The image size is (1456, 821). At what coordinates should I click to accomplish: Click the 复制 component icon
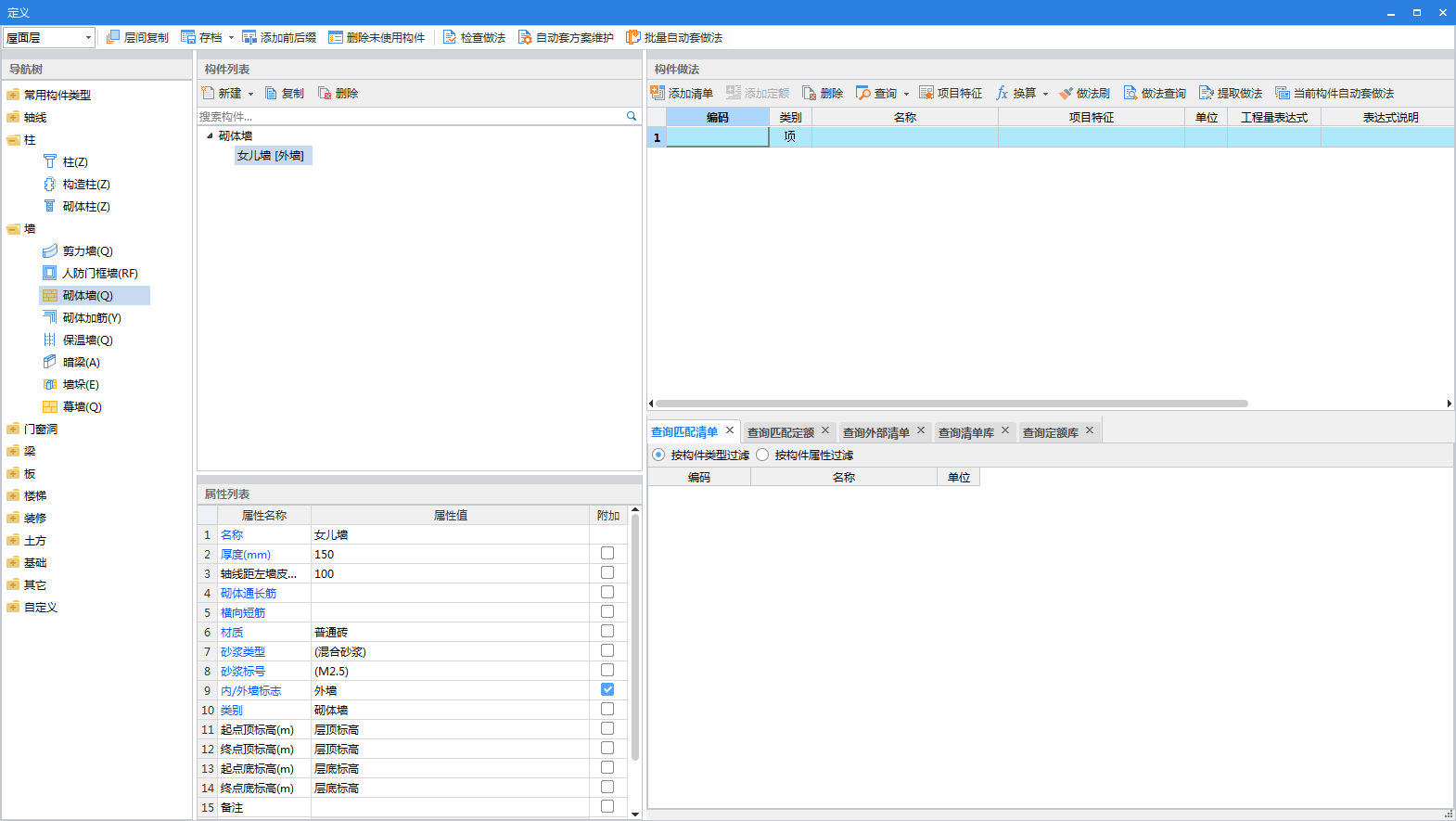271,93
